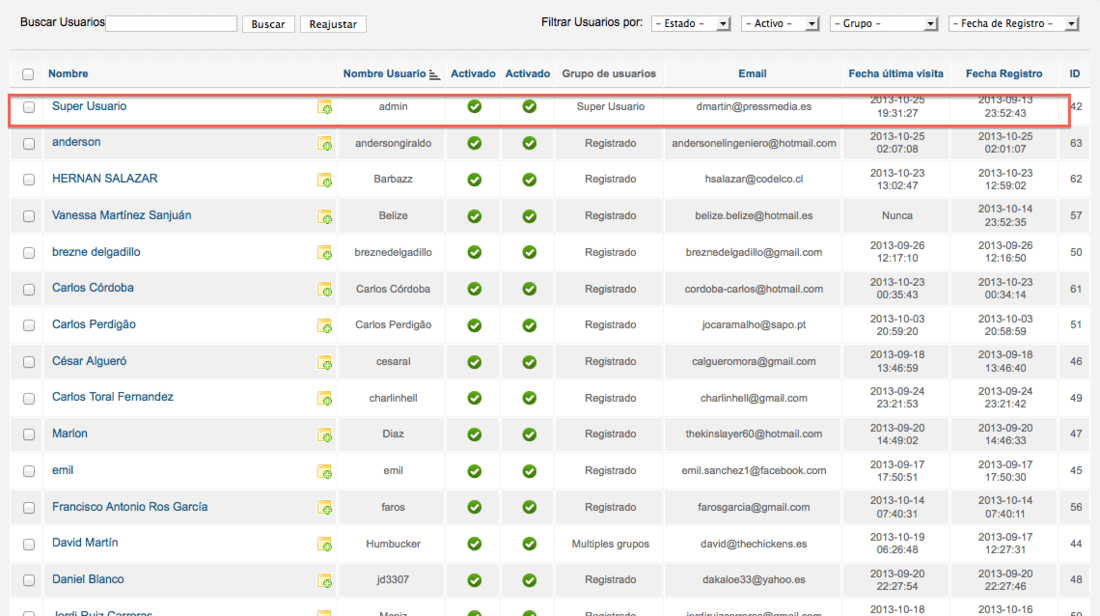Screen dimensions: 1100x616
Task: Click email dmartin@pressmedia.es cell
Action: pos(753,107)
